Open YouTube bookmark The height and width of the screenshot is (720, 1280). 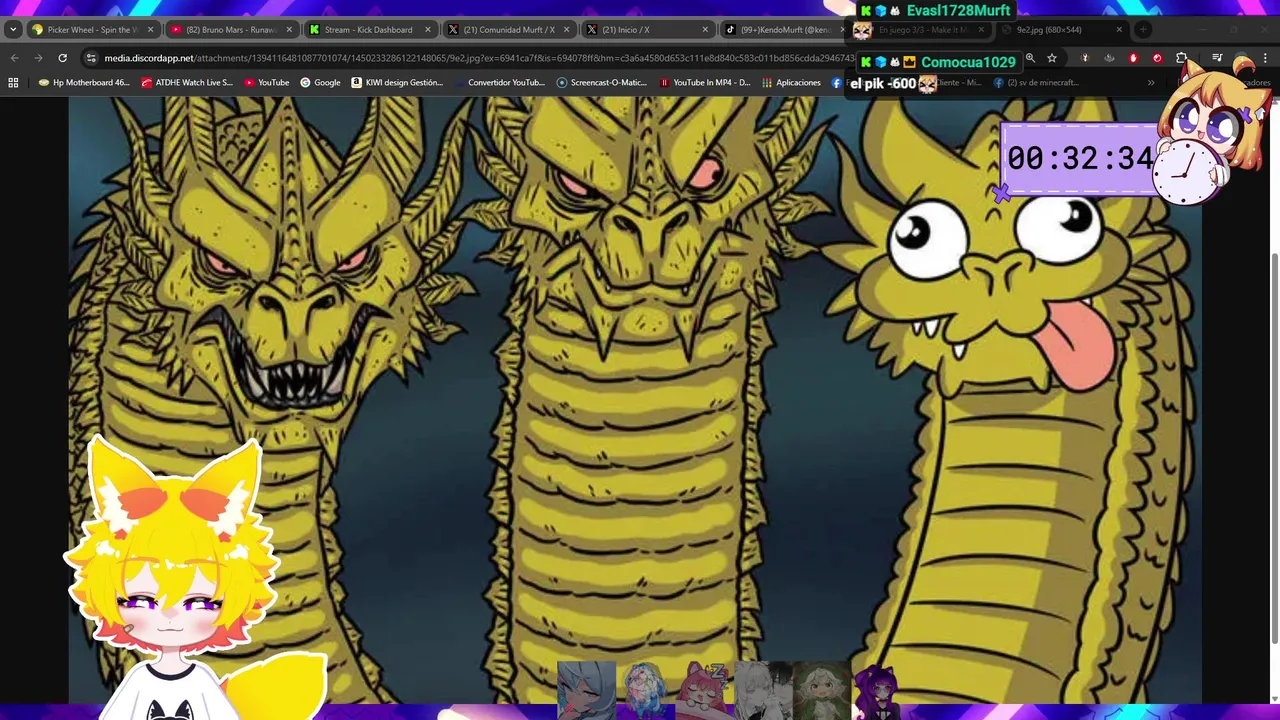tap(267, 83)
